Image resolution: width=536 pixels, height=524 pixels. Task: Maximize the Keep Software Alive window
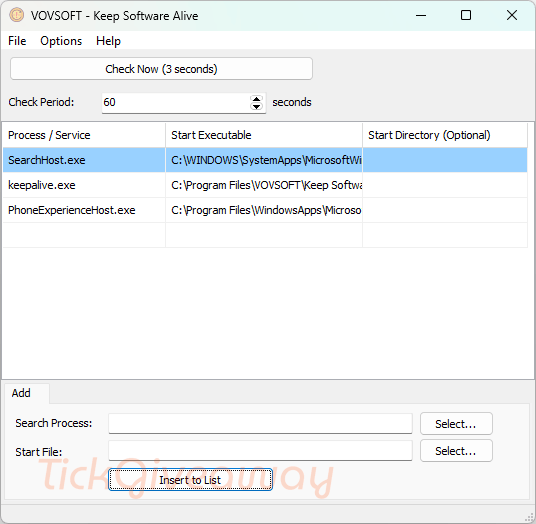[x=466, y=15]
